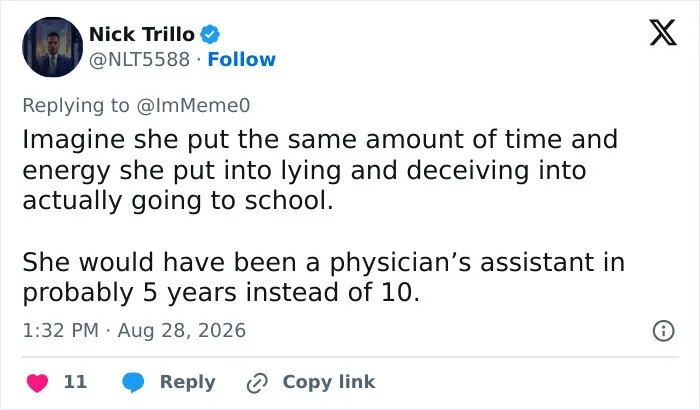Click the chain link icon

pyautogui.click(x=257, y=383)
